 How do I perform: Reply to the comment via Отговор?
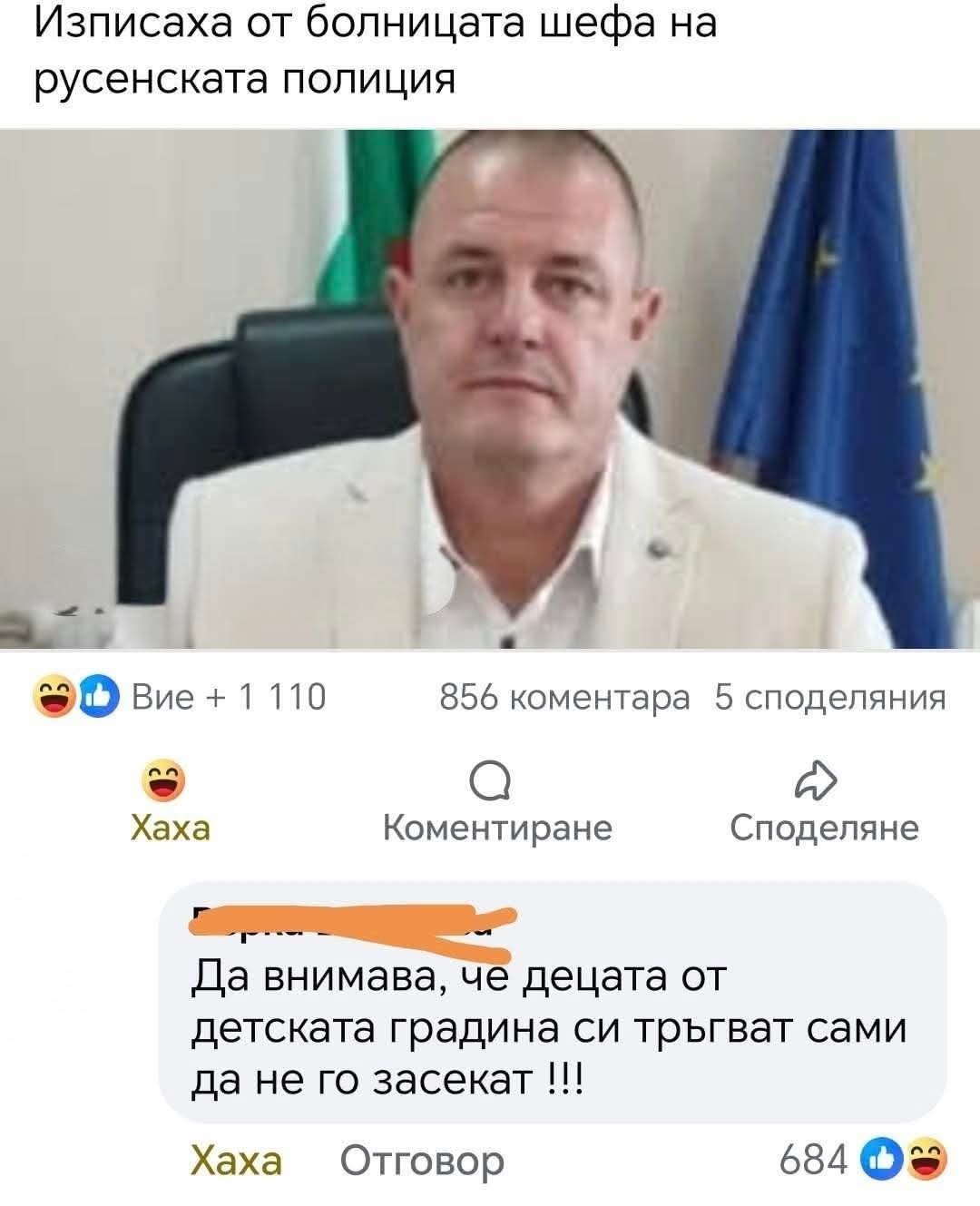point(422,1161)
